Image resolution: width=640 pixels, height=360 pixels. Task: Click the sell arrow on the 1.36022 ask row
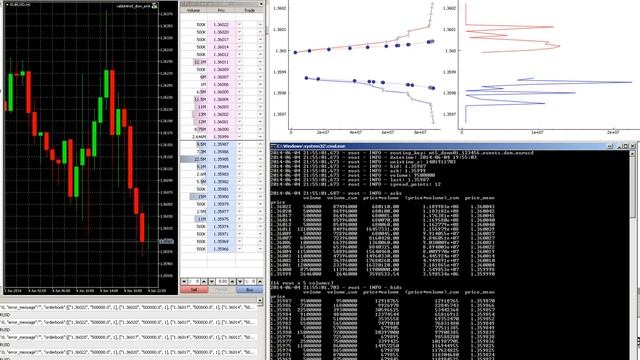(x=240, y=24)
